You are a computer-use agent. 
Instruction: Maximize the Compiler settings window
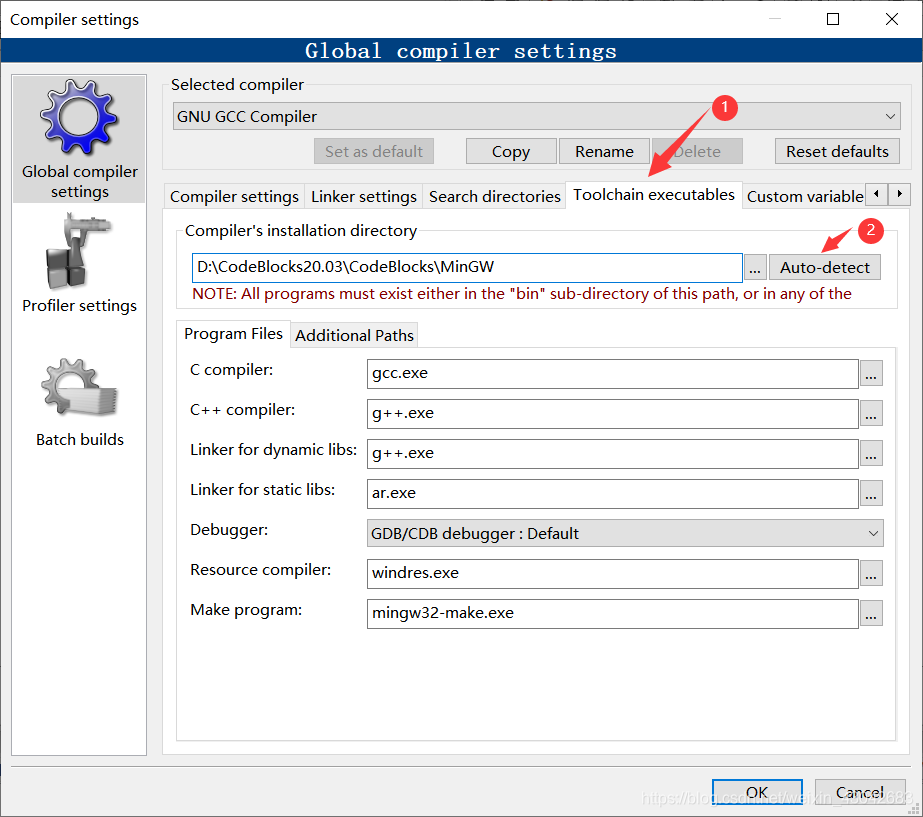[833, 19]
